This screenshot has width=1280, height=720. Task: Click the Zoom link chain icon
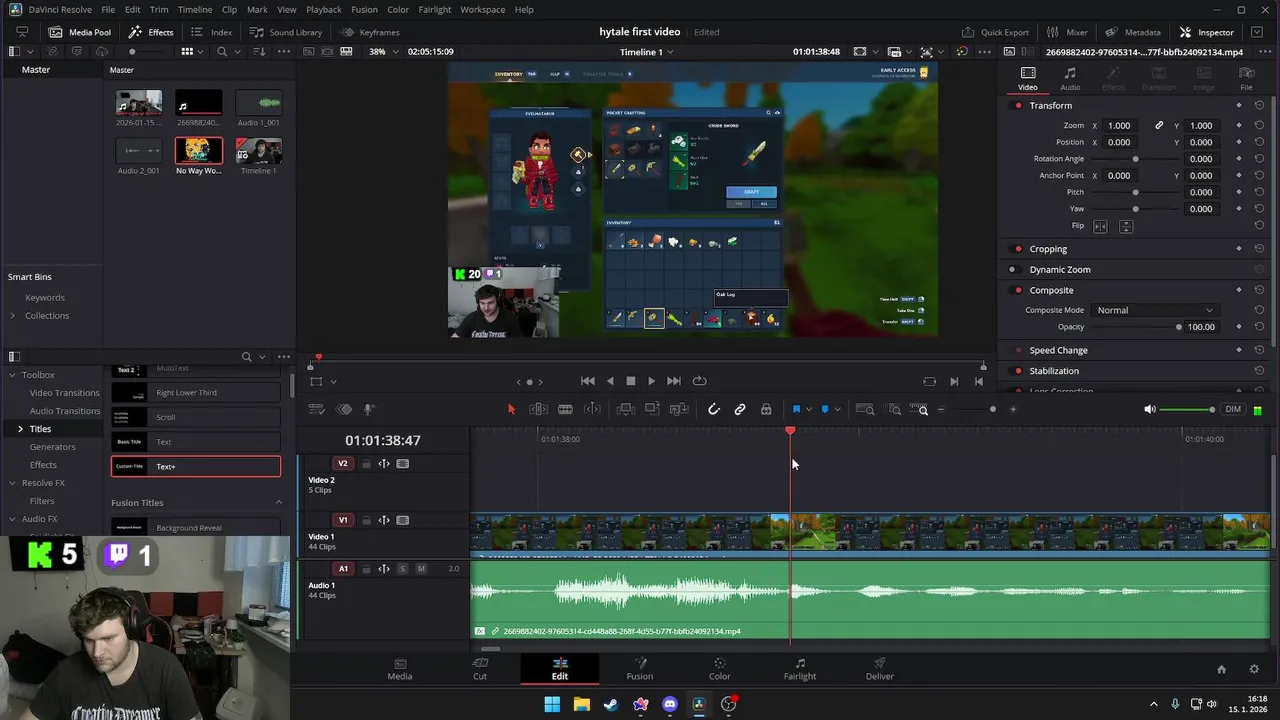[x=1159, y=126]
